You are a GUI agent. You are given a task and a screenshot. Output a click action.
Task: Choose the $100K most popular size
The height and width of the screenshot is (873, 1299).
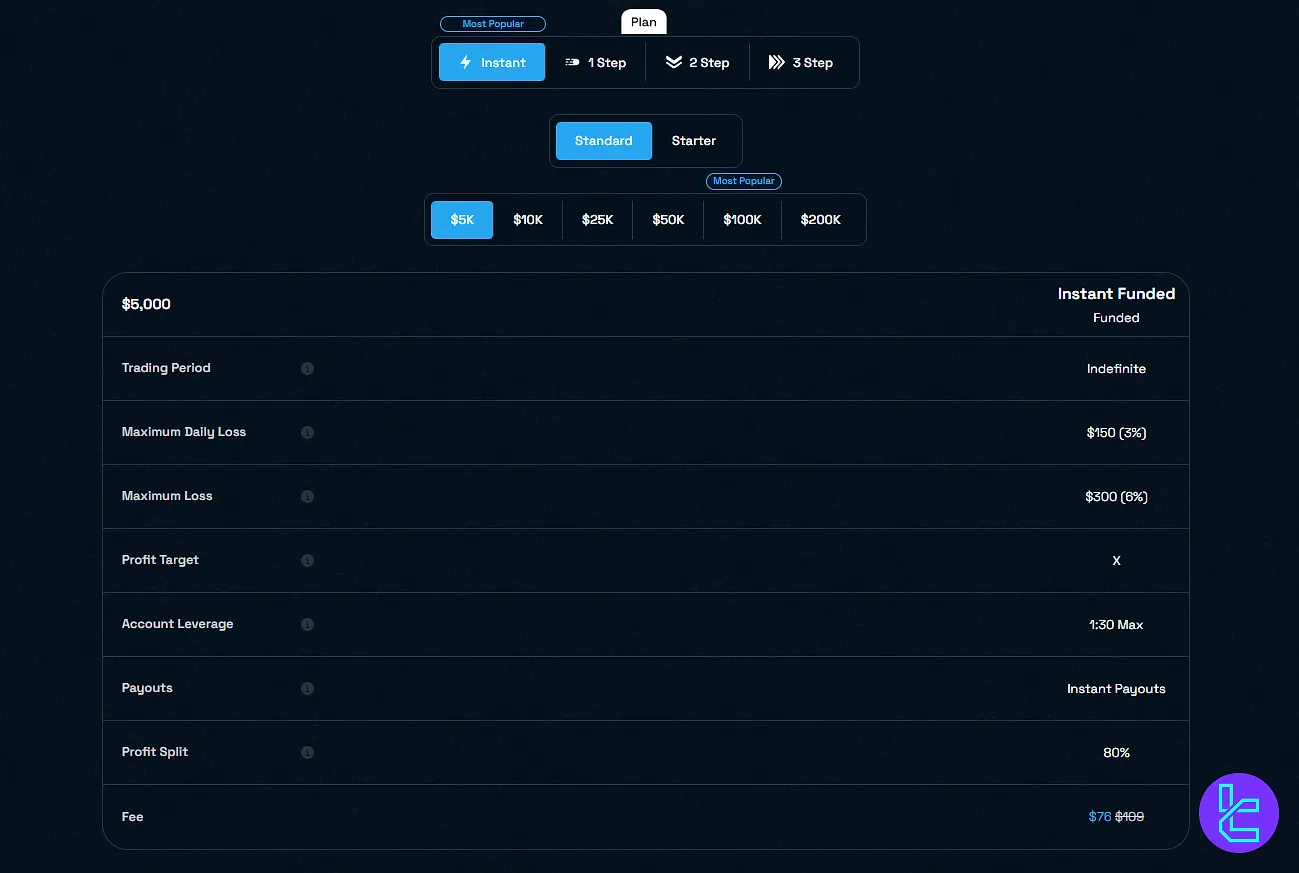pos(742,220)
